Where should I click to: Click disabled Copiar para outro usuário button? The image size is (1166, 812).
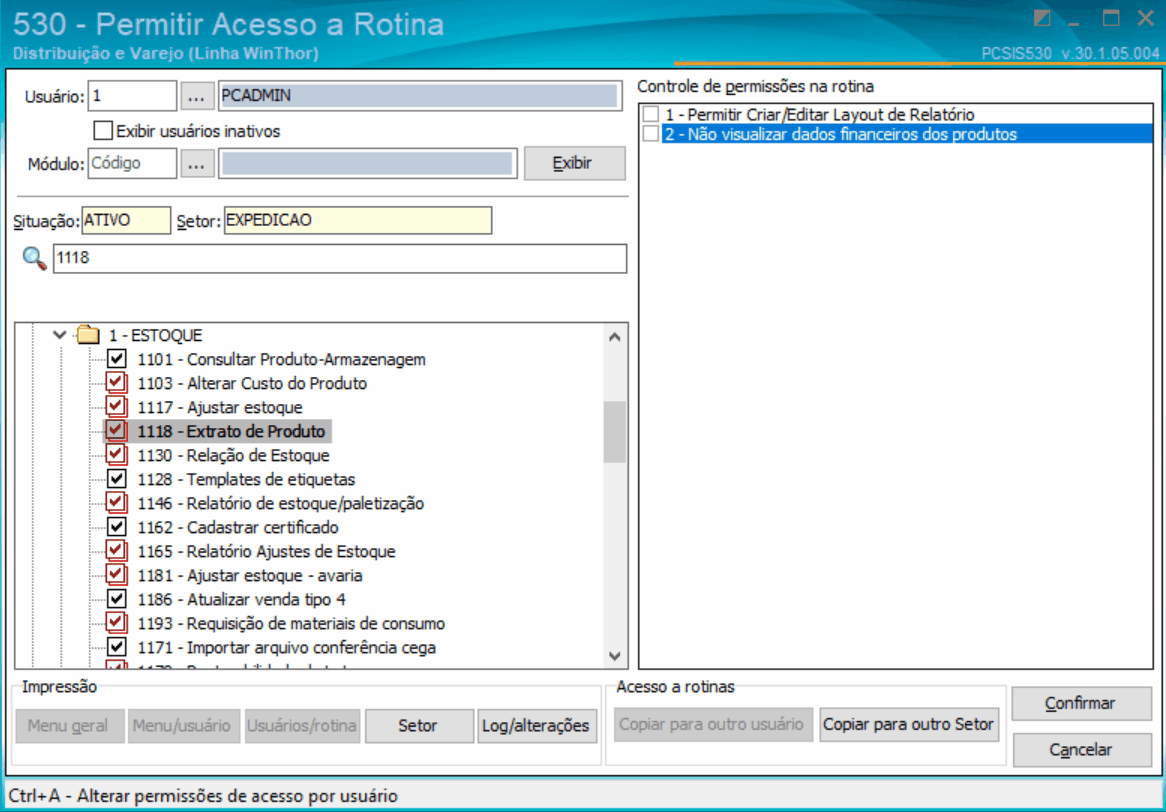712,724
